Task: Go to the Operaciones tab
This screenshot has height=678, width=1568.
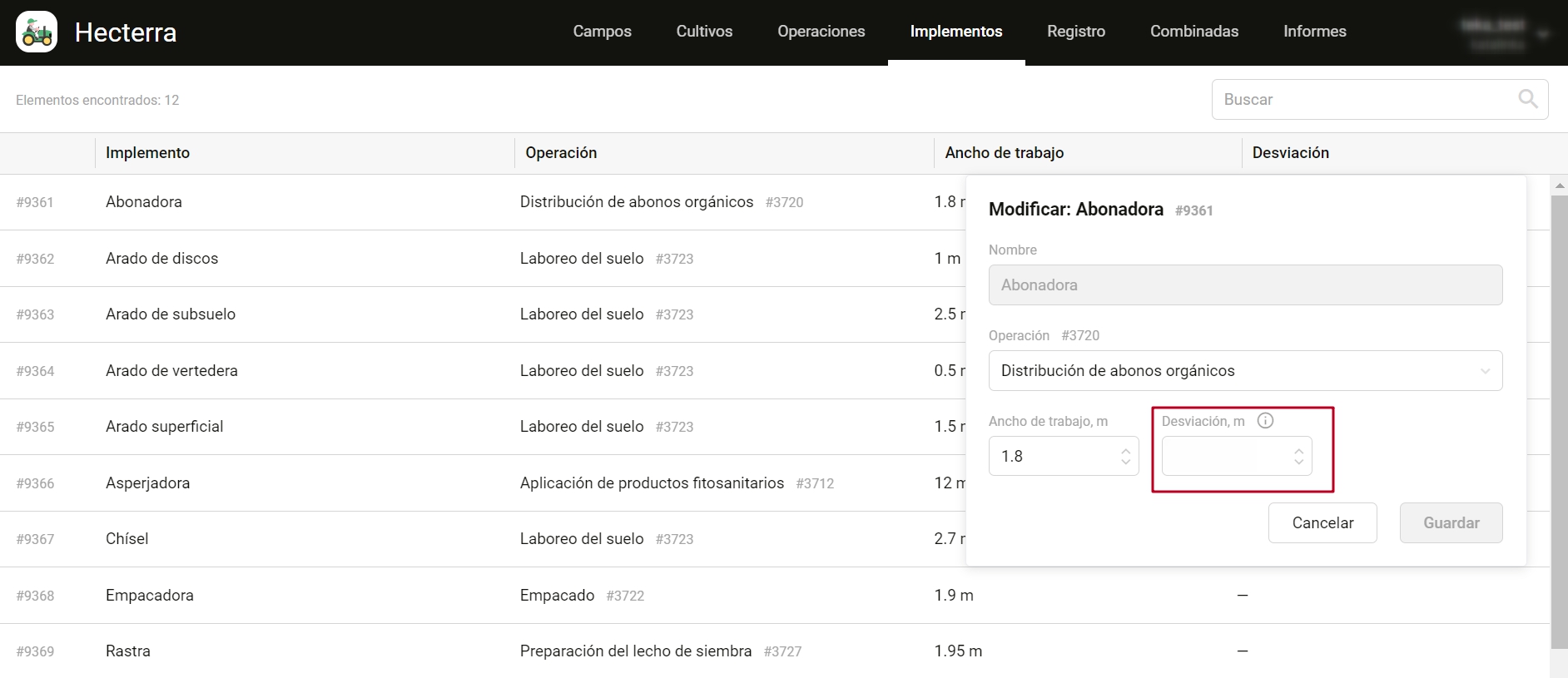Action: pos(821,32)
